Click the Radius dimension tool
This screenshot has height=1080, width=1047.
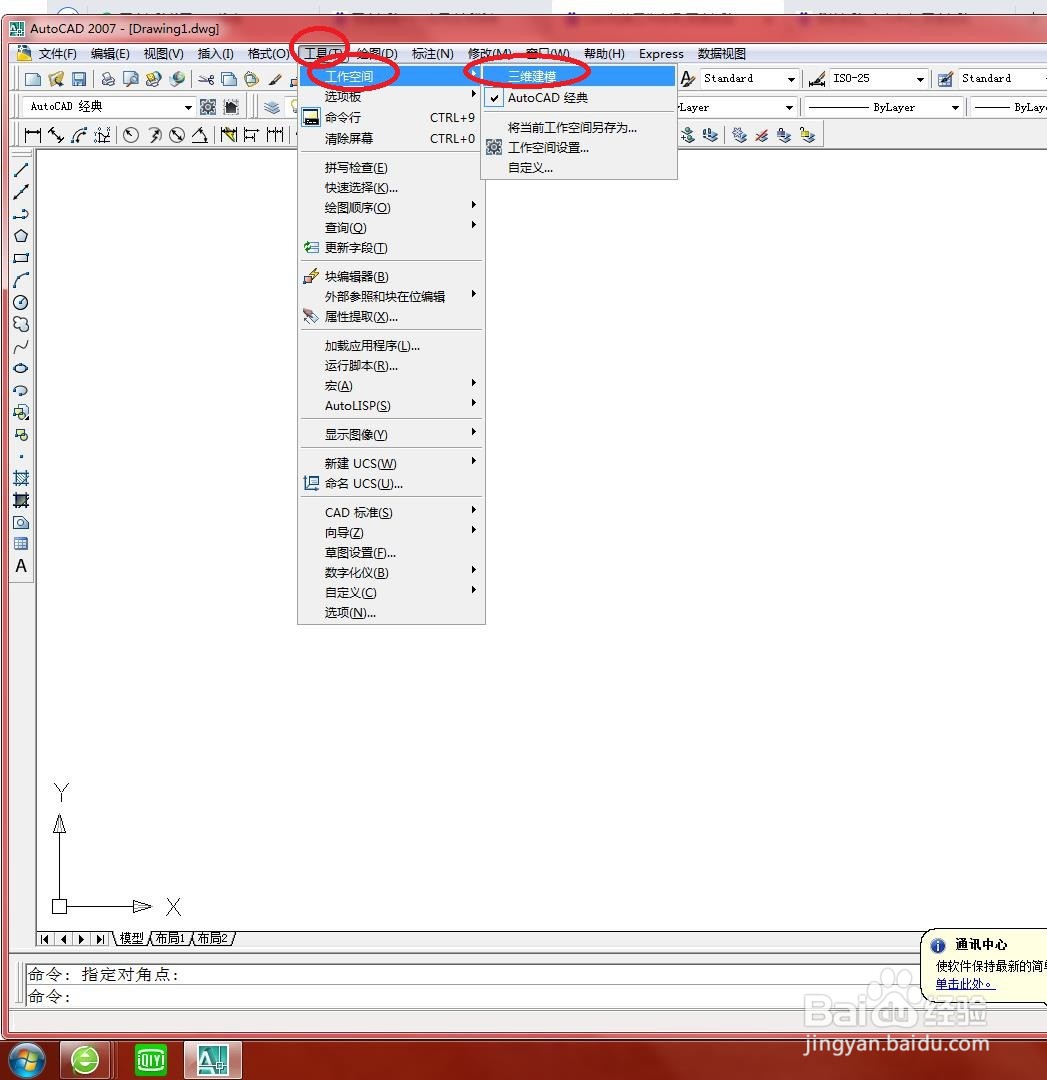131,134
